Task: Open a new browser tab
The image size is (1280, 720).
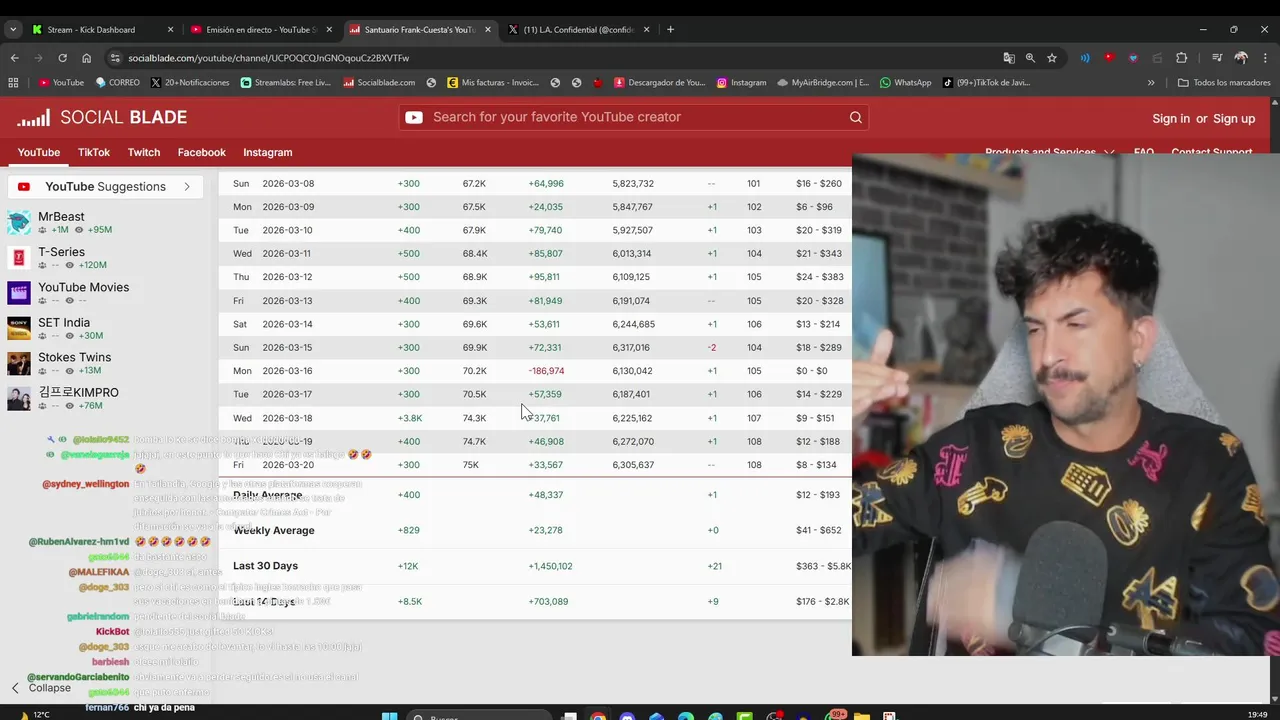Action: [670, 30]
